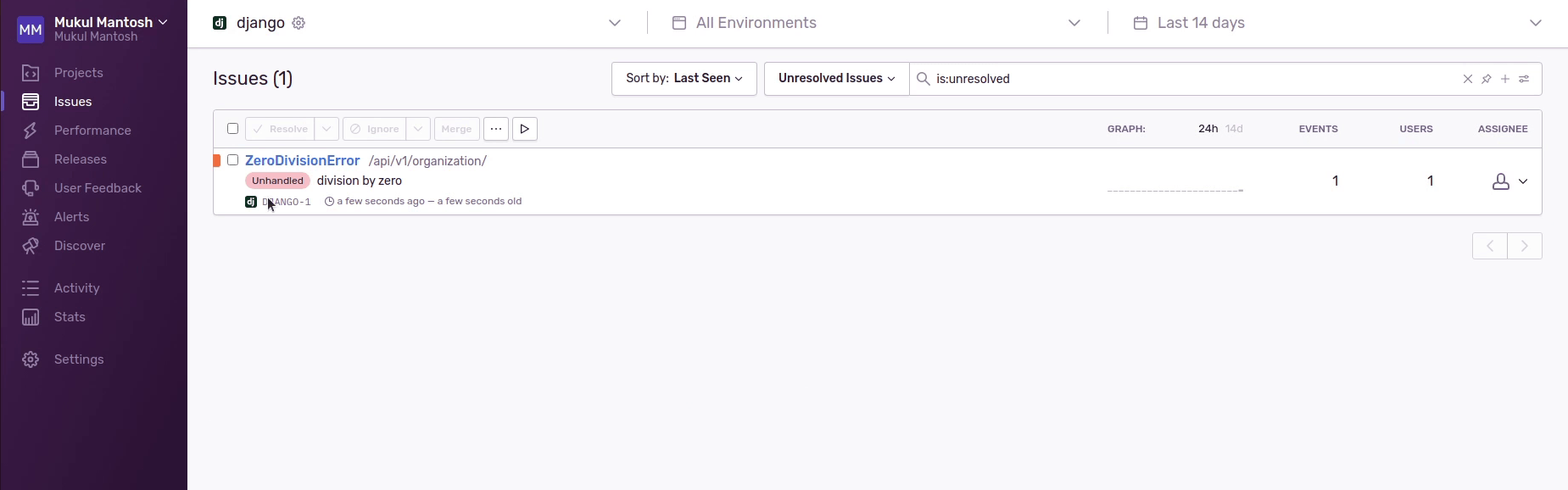This screenshot has height=490, width=1568.
Task: Check the select all issues checkbox
Action: tap(232, 129)
